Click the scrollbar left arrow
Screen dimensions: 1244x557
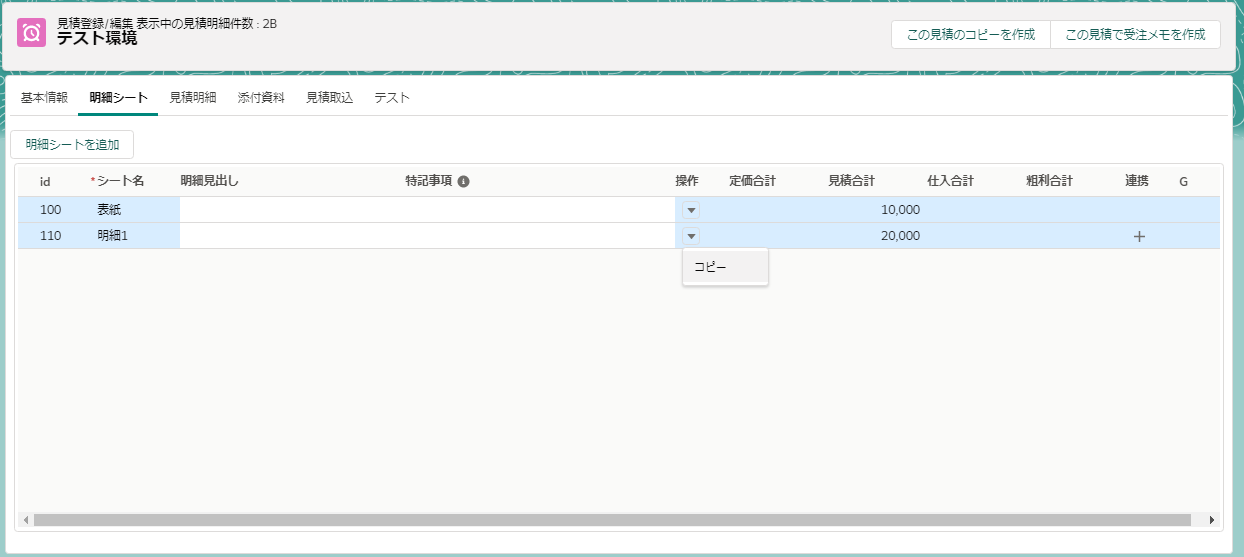pyautogui.click(x=25, y=520)
